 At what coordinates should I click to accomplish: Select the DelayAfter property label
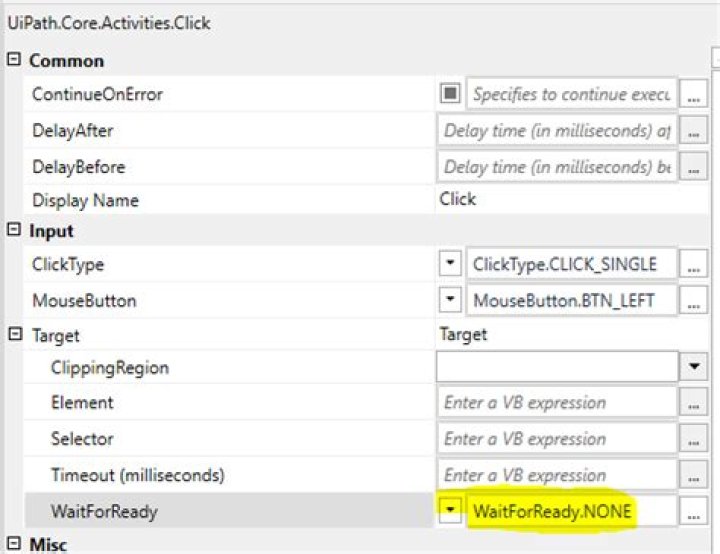point(73,130)
